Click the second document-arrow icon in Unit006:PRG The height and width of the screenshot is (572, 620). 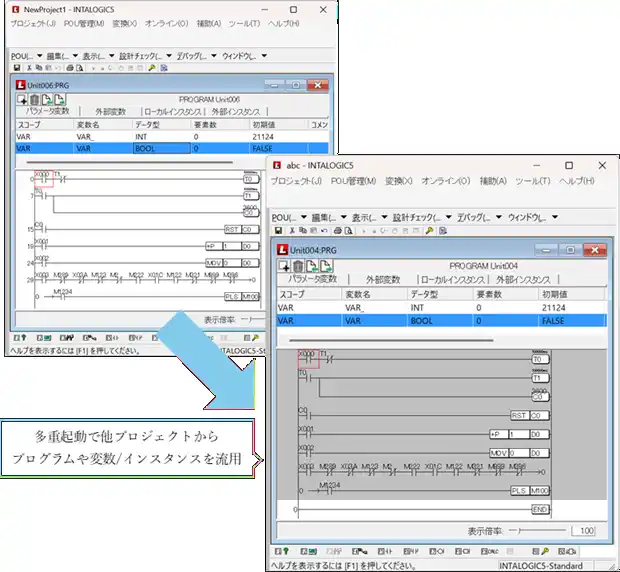tap(60, 99)
